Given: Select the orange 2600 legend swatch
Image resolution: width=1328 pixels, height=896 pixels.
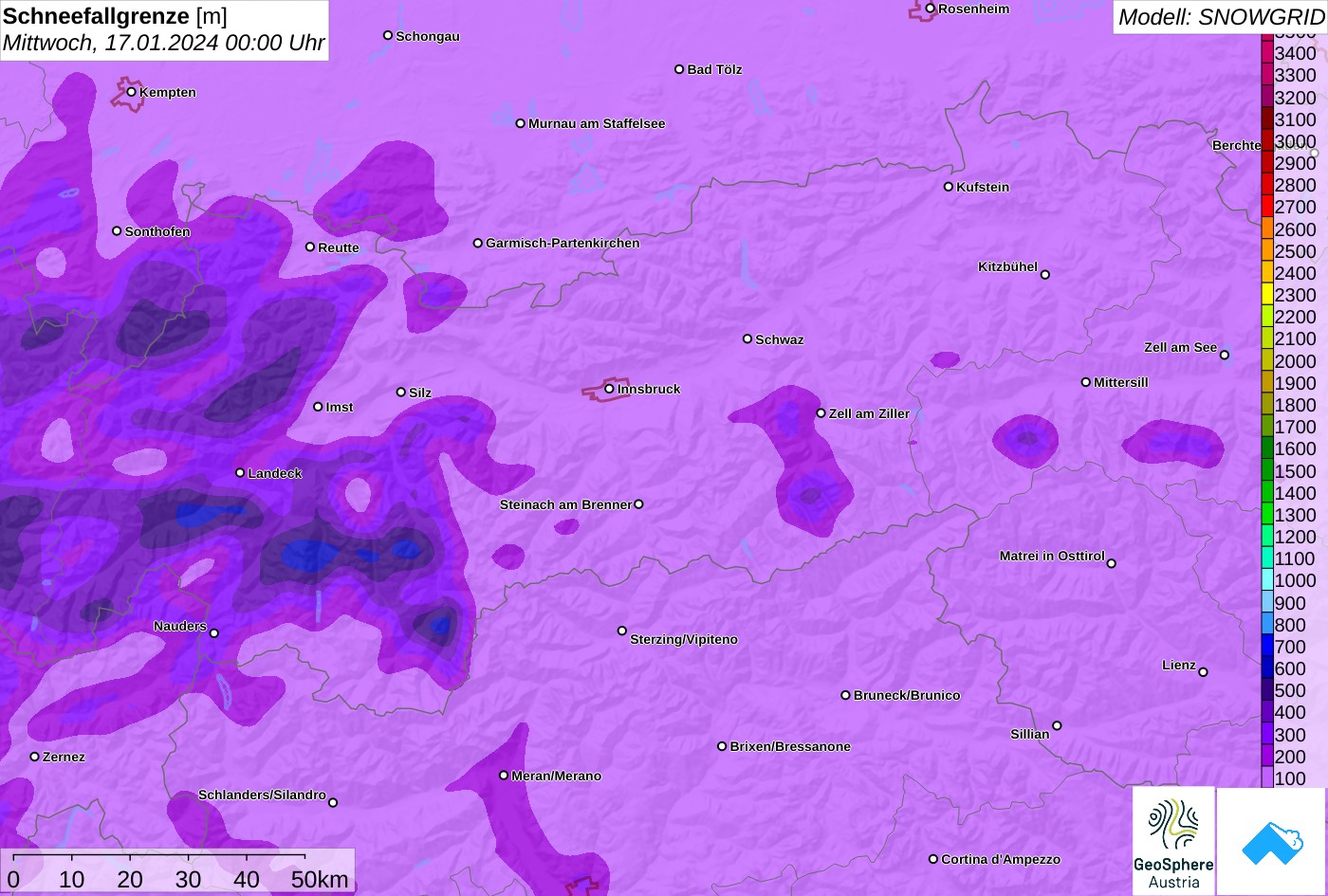Looking at the screenshot, I should click(x=1267, y=229).
